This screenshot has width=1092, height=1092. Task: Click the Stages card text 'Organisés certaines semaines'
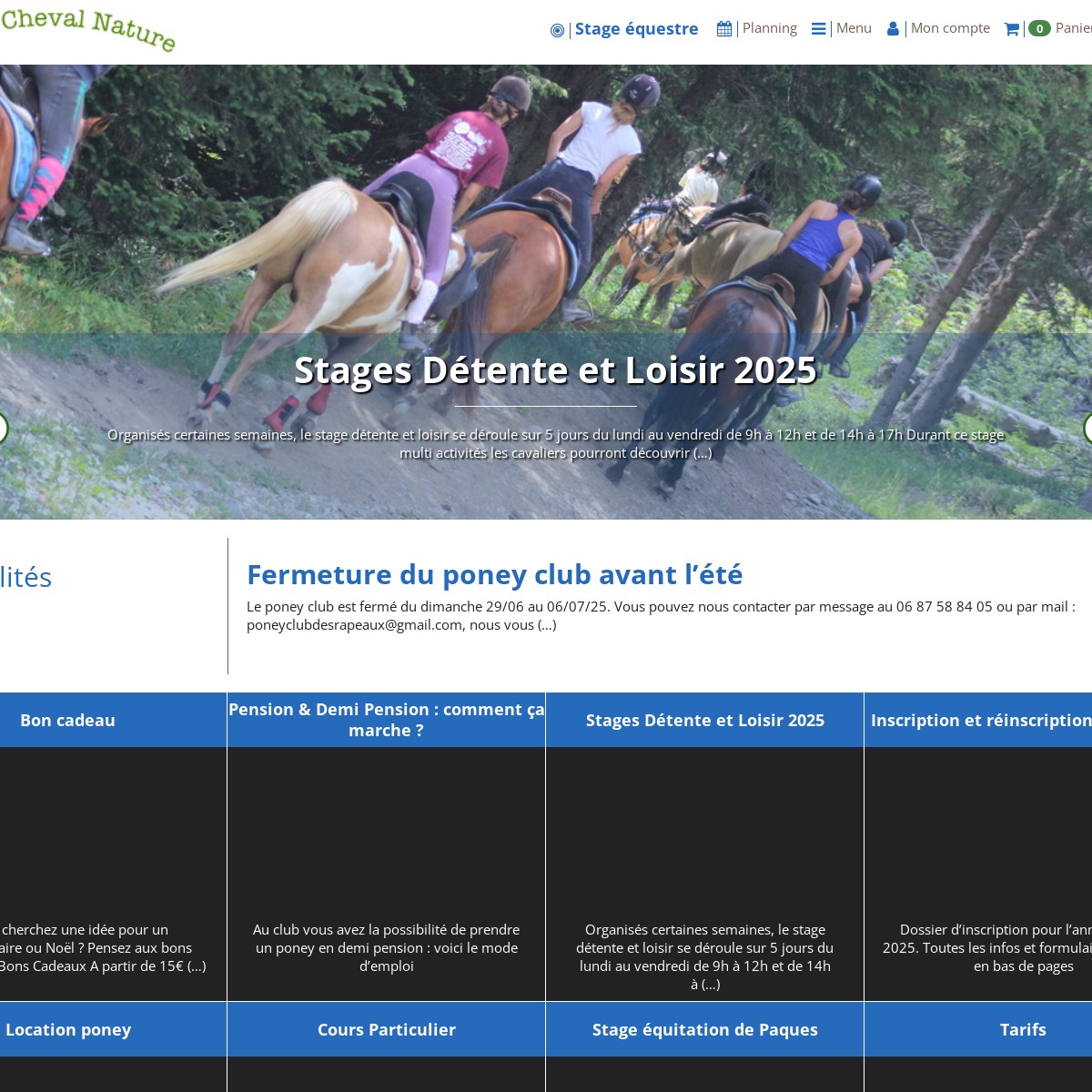pyautogui.click(x=704, y=956)
